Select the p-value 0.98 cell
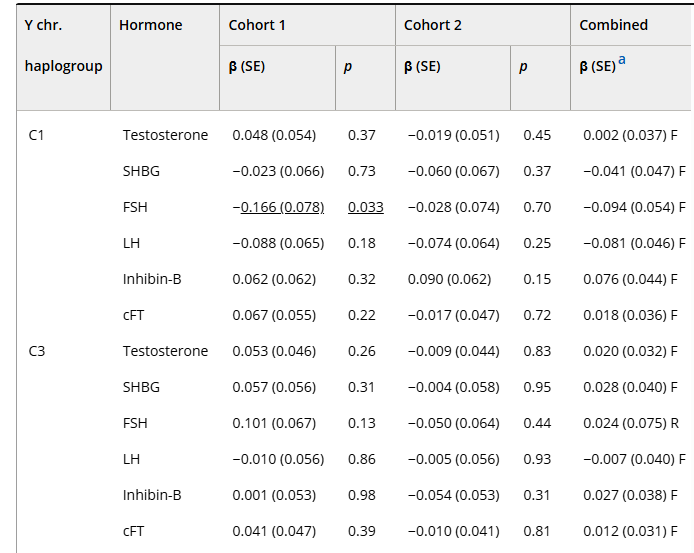The image size is (694, 553). coord(361,495)
